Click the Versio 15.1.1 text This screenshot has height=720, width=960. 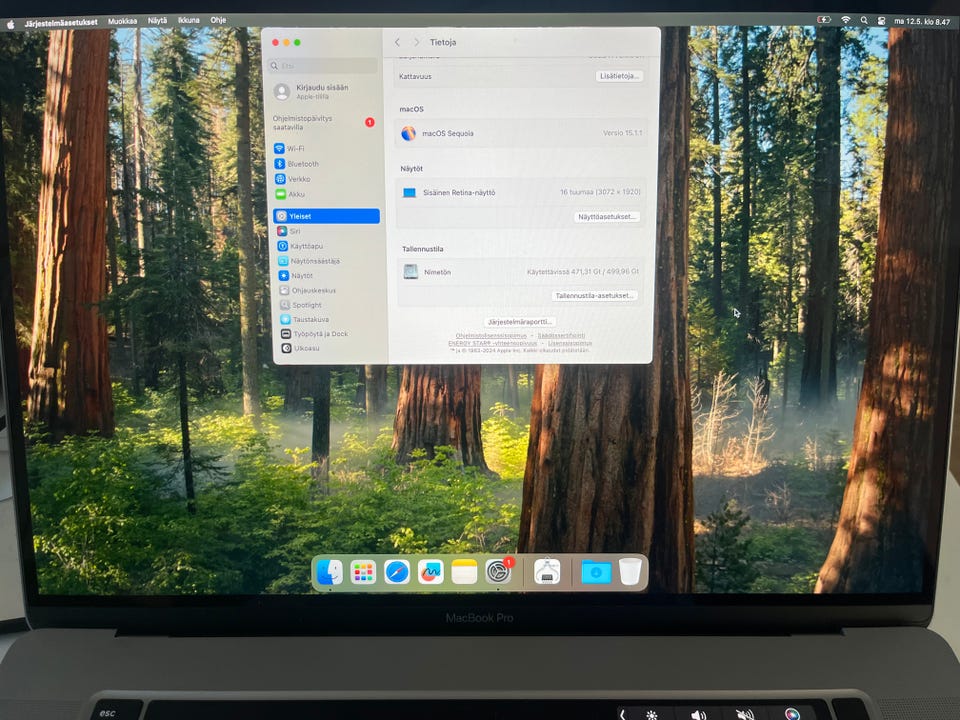point(623,133)
